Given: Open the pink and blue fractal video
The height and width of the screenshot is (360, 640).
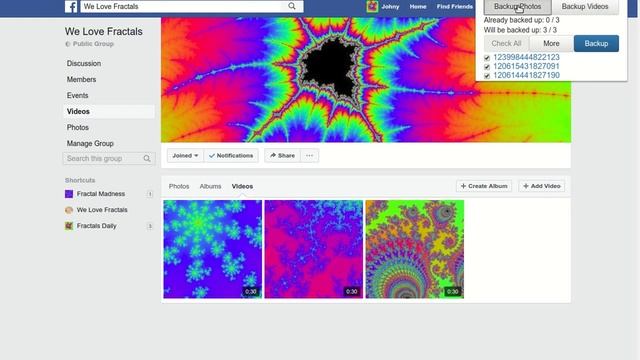Looking at the screenshot, I should click(x=313, y=249).
